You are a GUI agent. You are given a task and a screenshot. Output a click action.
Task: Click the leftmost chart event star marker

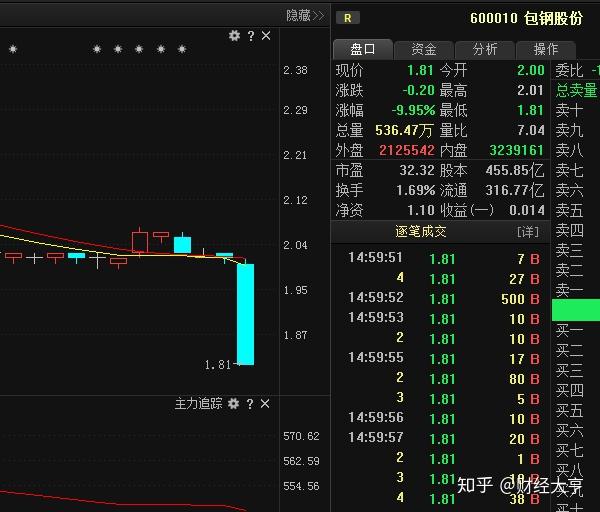click(13, 49)
